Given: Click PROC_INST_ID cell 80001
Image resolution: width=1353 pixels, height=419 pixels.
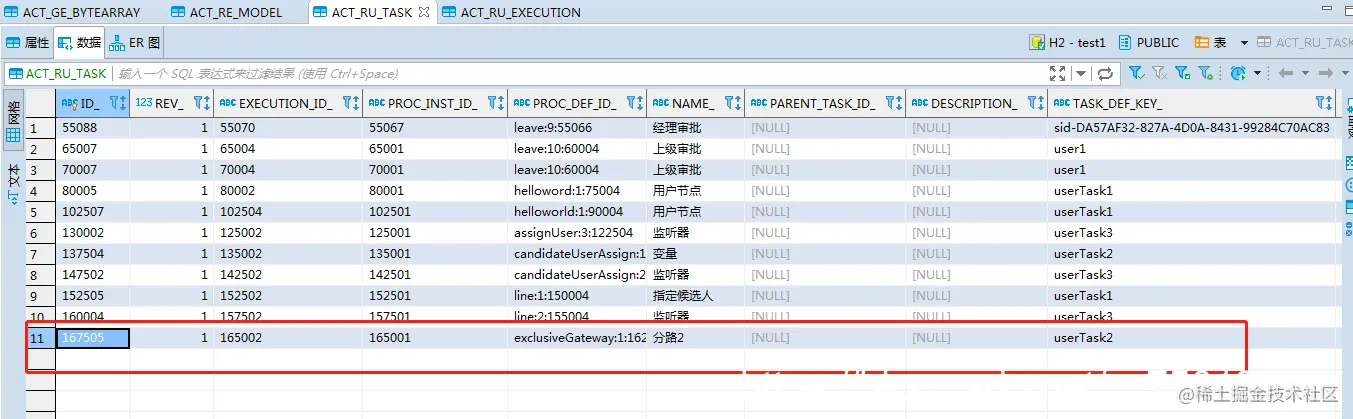Looking at the screenshot, I should pyautogui.click(x=435, y=191).
